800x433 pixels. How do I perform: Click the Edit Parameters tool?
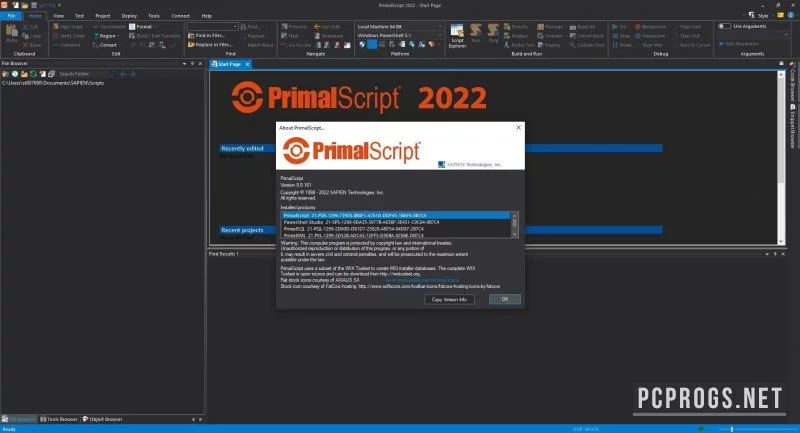pos(738,44)
